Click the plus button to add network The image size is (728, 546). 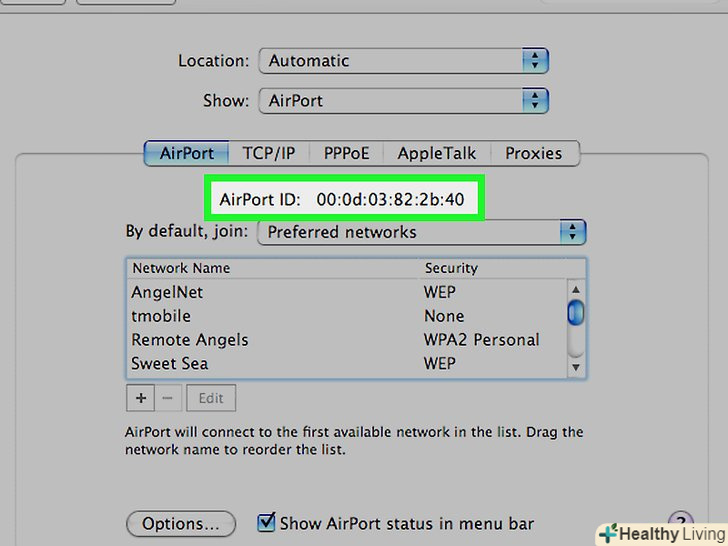[141, 398]
